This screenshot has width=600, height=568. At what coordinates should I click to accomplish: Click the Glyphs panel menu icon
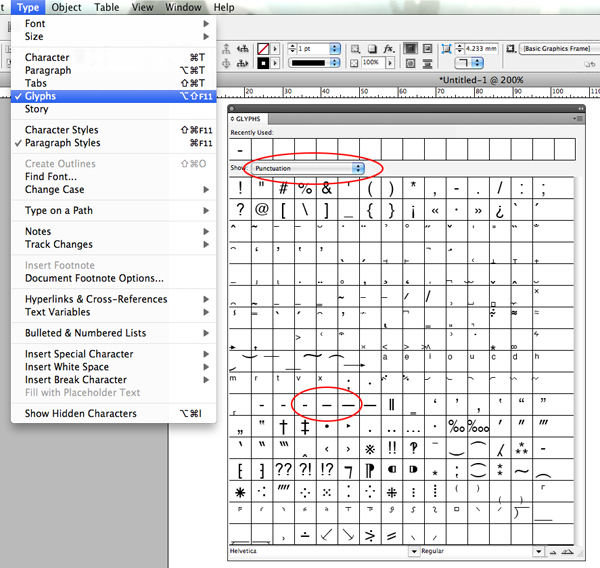coord(579,119)
